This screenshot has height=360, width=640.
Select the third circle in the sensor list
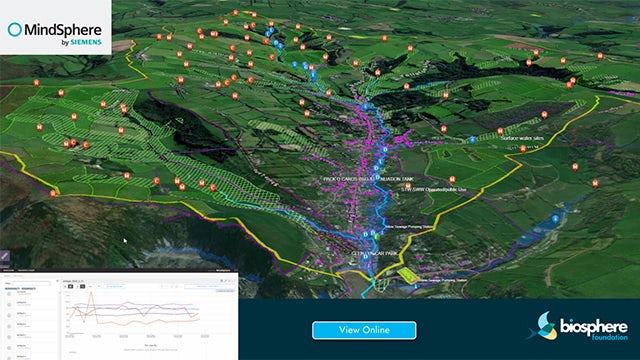pos(9,316)
